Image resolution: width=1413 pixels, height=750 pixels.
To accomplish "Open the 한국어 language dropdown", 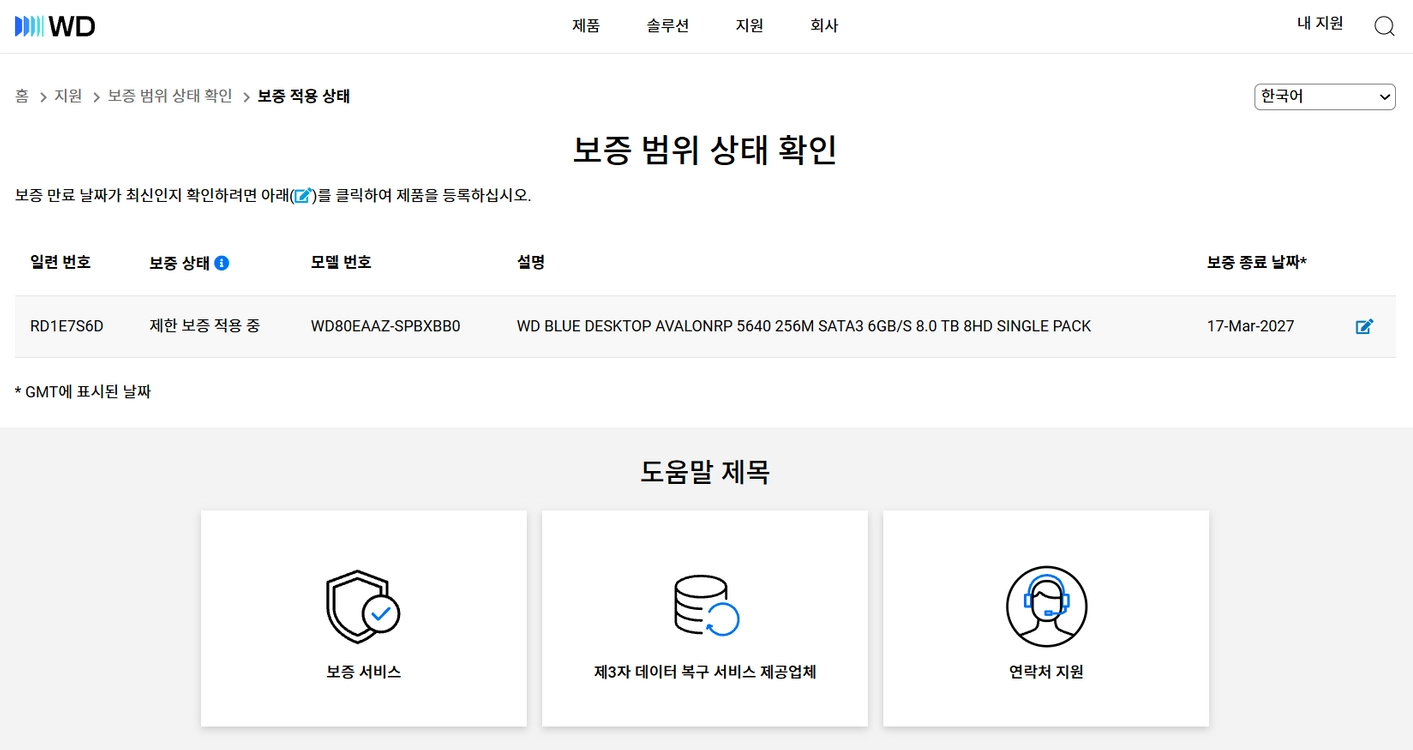I will click(x=1325, y=97).
